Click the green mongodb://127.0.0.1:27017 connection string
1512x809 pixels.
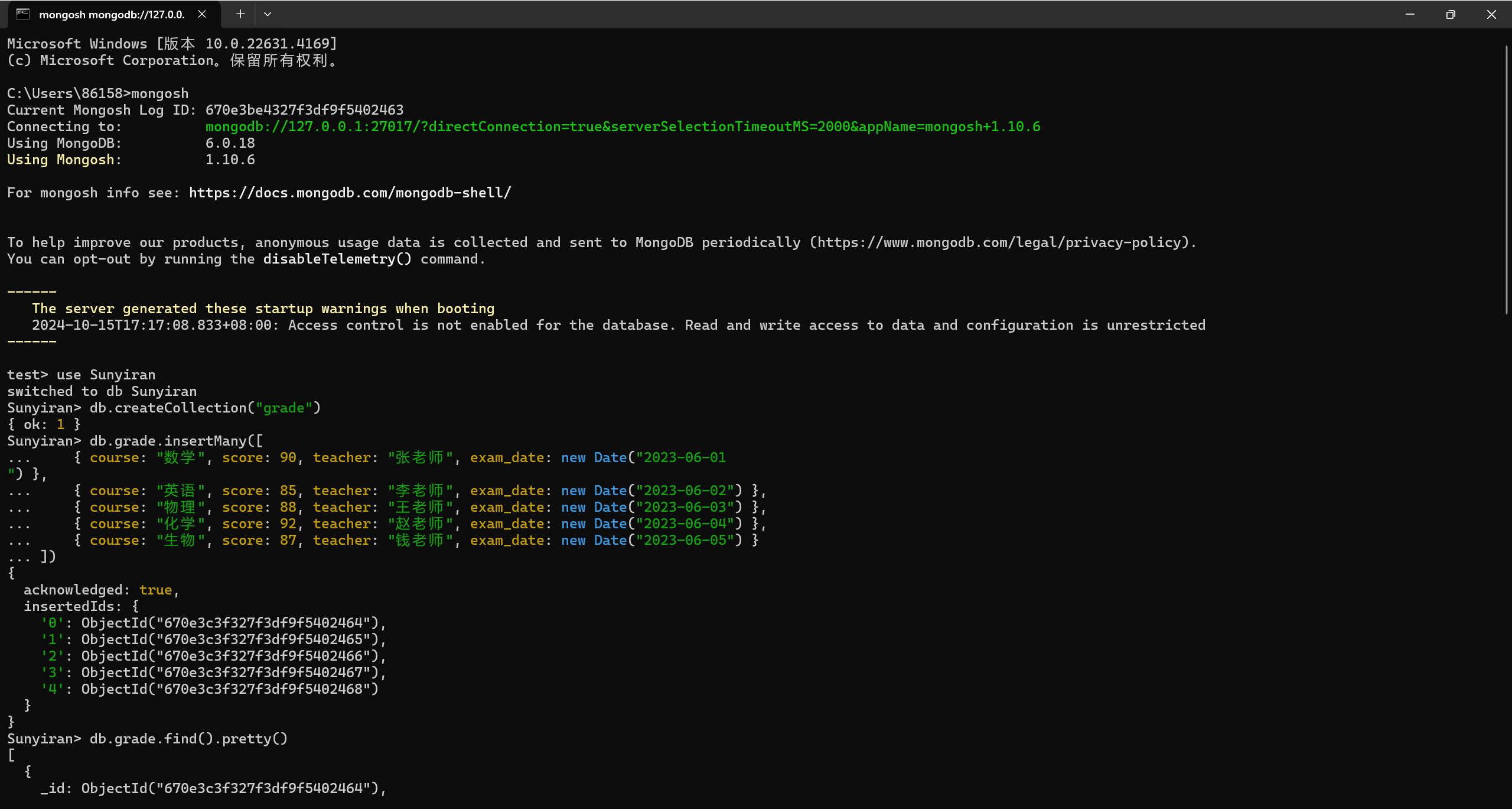click(623, 127)
